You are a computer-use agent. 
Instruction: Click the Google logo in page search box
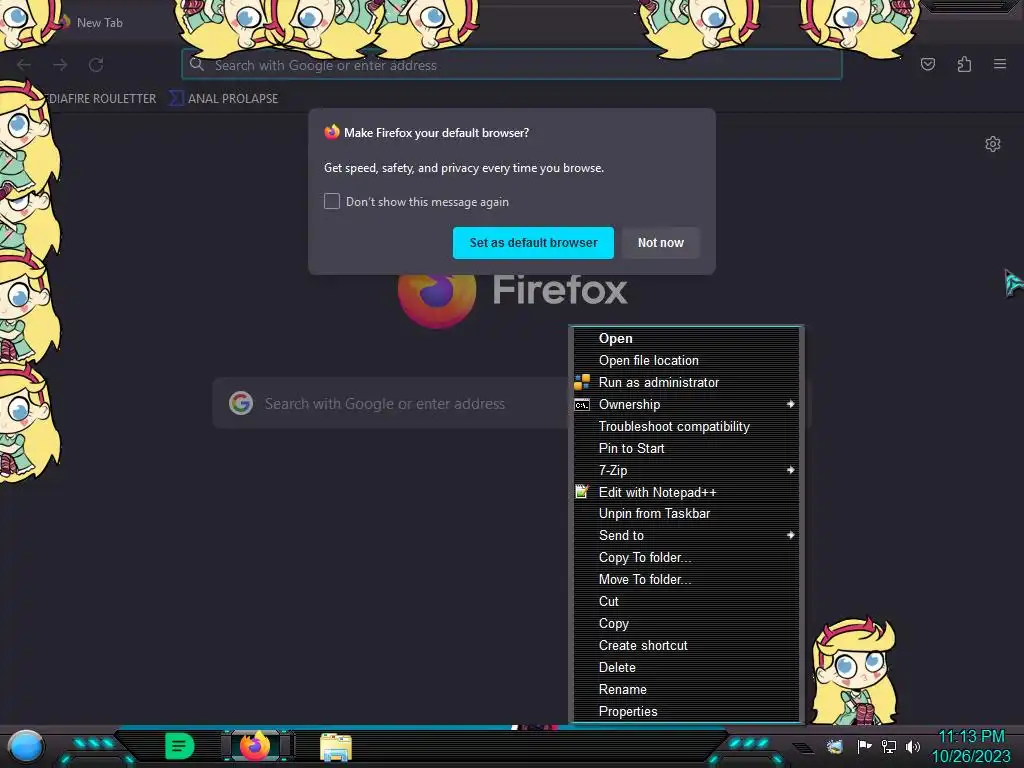tap(241, 403)
